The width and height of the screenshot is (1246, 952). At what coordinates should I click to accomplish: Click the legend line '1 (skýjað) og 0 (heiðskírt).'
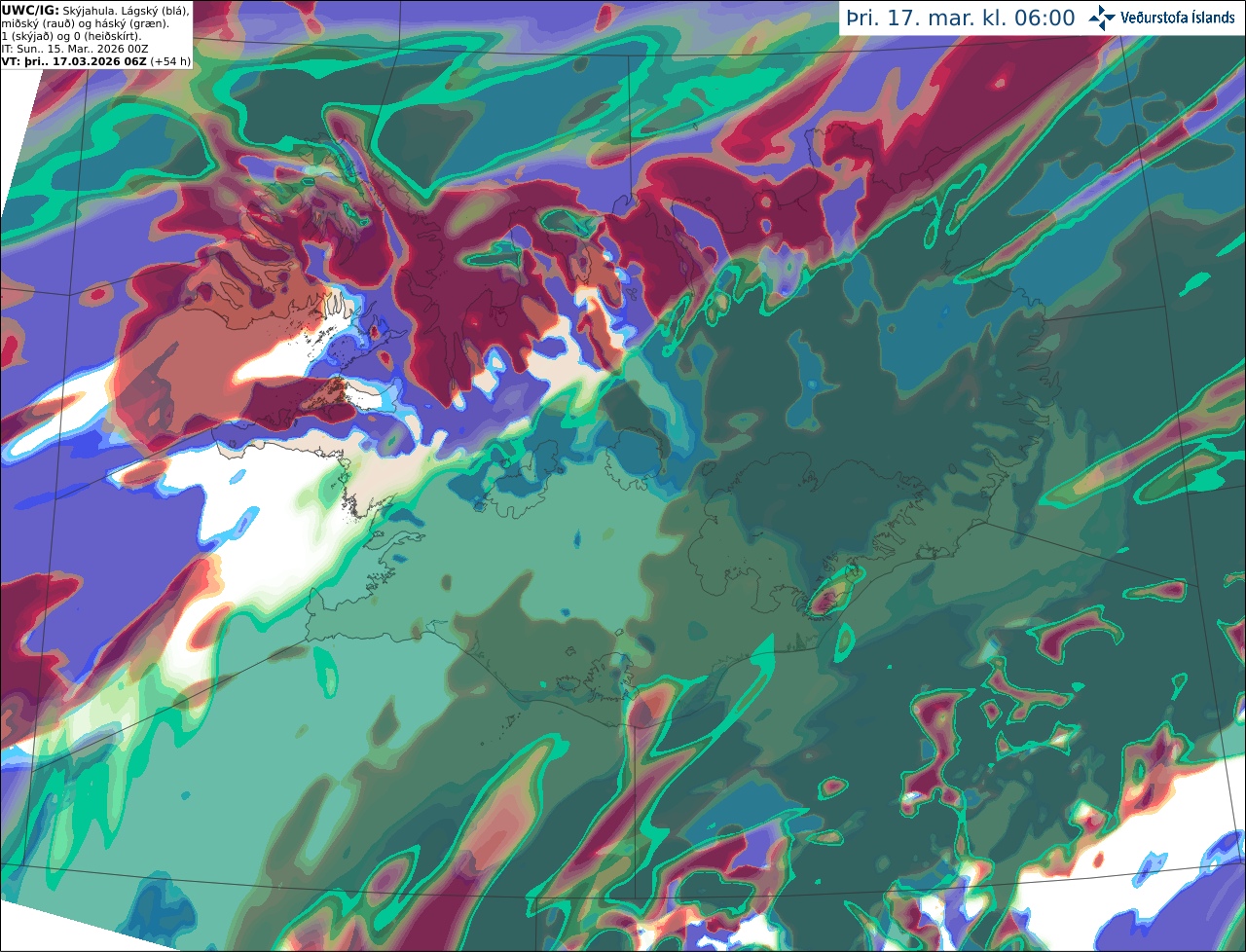pos(71,36)
